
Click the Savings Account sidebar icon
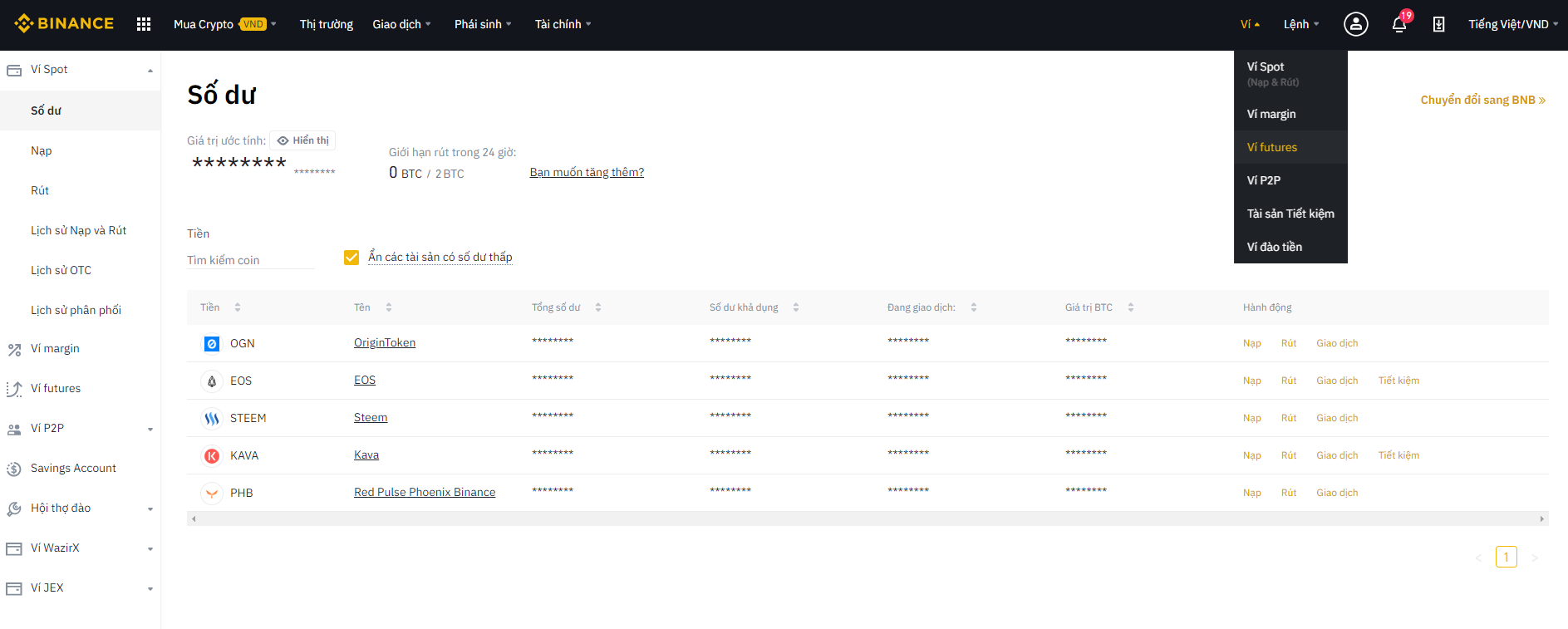pyautogui.click(x=14, y=469)
